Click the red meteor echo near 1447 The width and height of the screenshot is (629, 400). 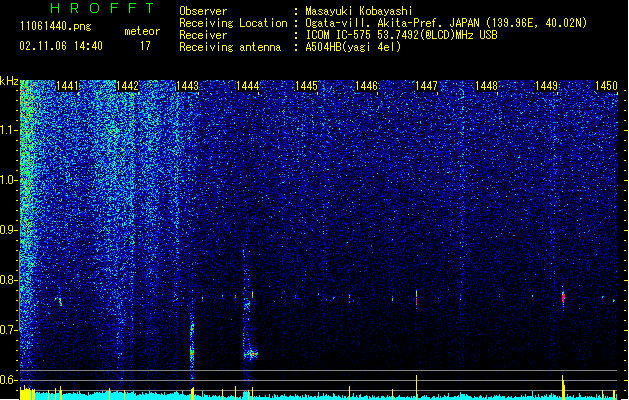416,299
